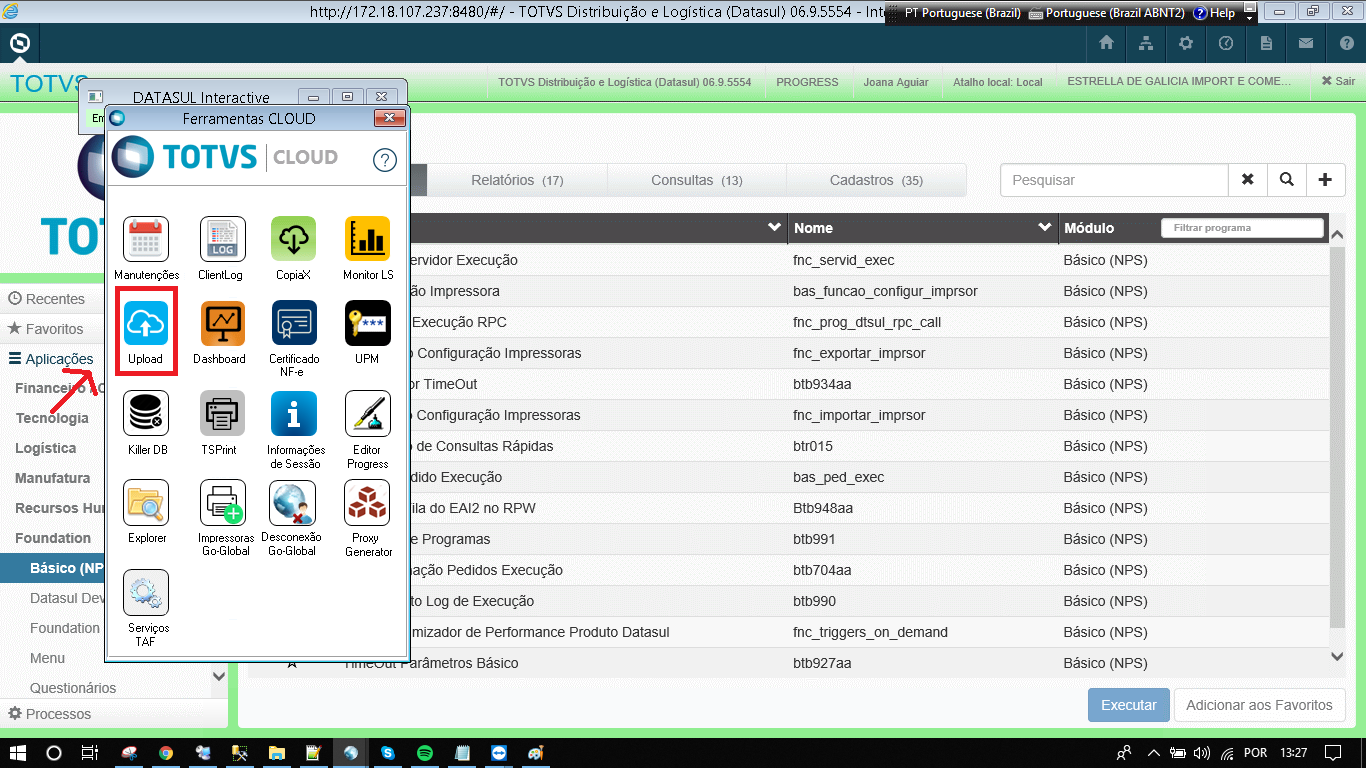The width and height of the screenshot is (1370, 768).
Task: Clear the search with the X button
Action: click(1247, 180)
